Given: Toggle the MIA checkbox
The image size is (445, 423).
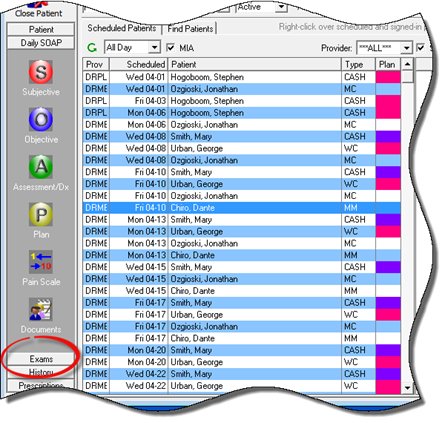Looking at the screenshot, I should [170, 48].
